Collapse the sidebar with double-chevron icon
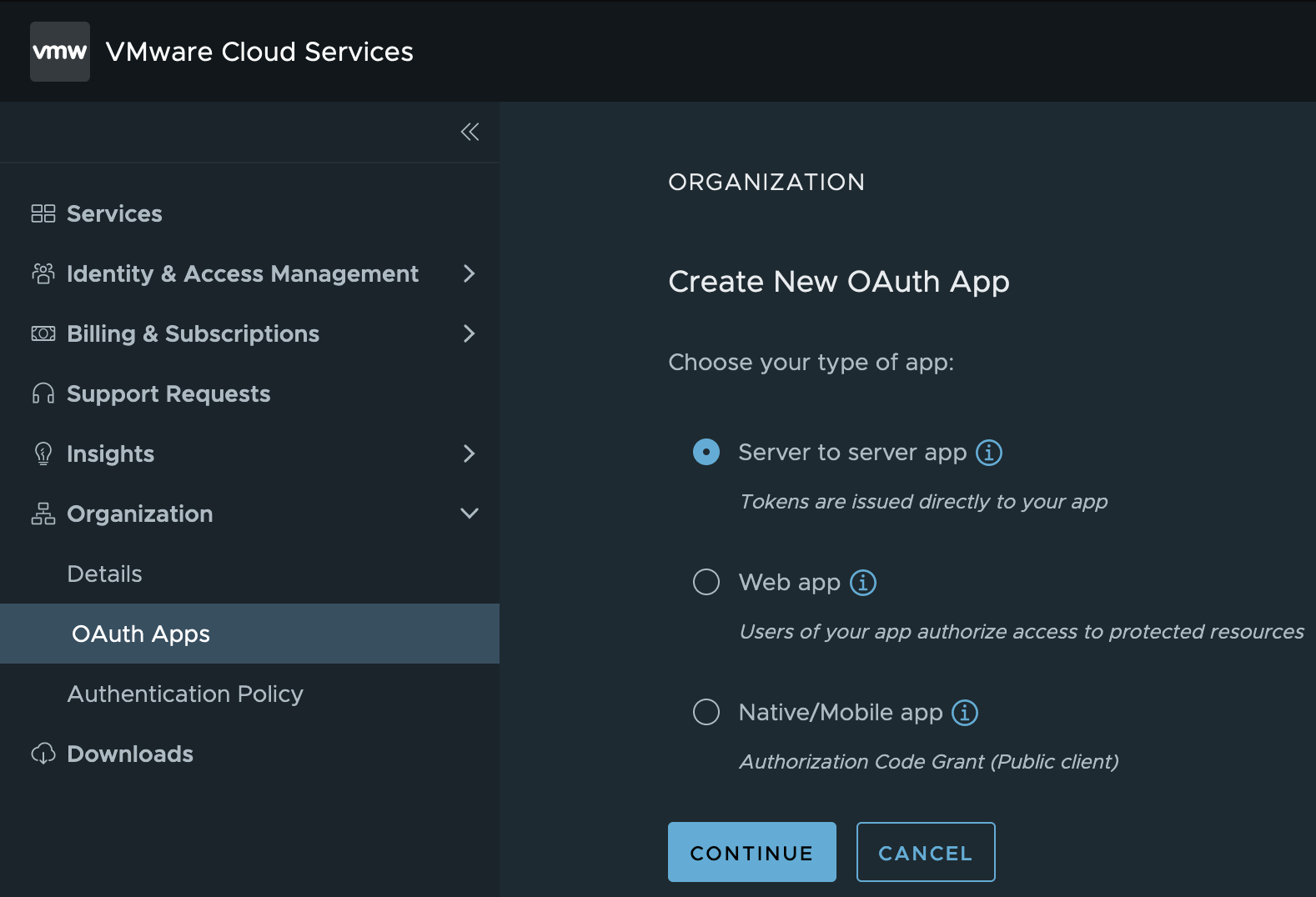1316x897 pixels. click(470, 132)
